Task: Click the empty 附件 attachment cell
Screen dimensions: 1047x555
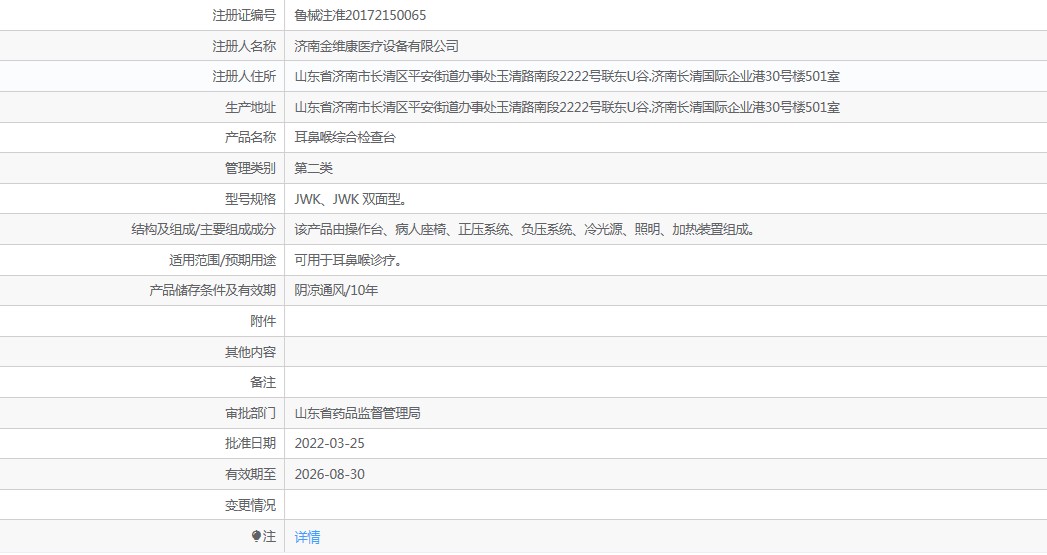Action: point(664,321)
